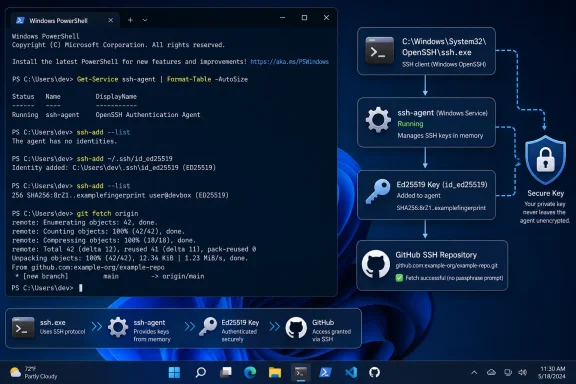Click github.com:example-org/example-repo.git in the card
This screenshot has width=576, height=384.
coord(447,266)
